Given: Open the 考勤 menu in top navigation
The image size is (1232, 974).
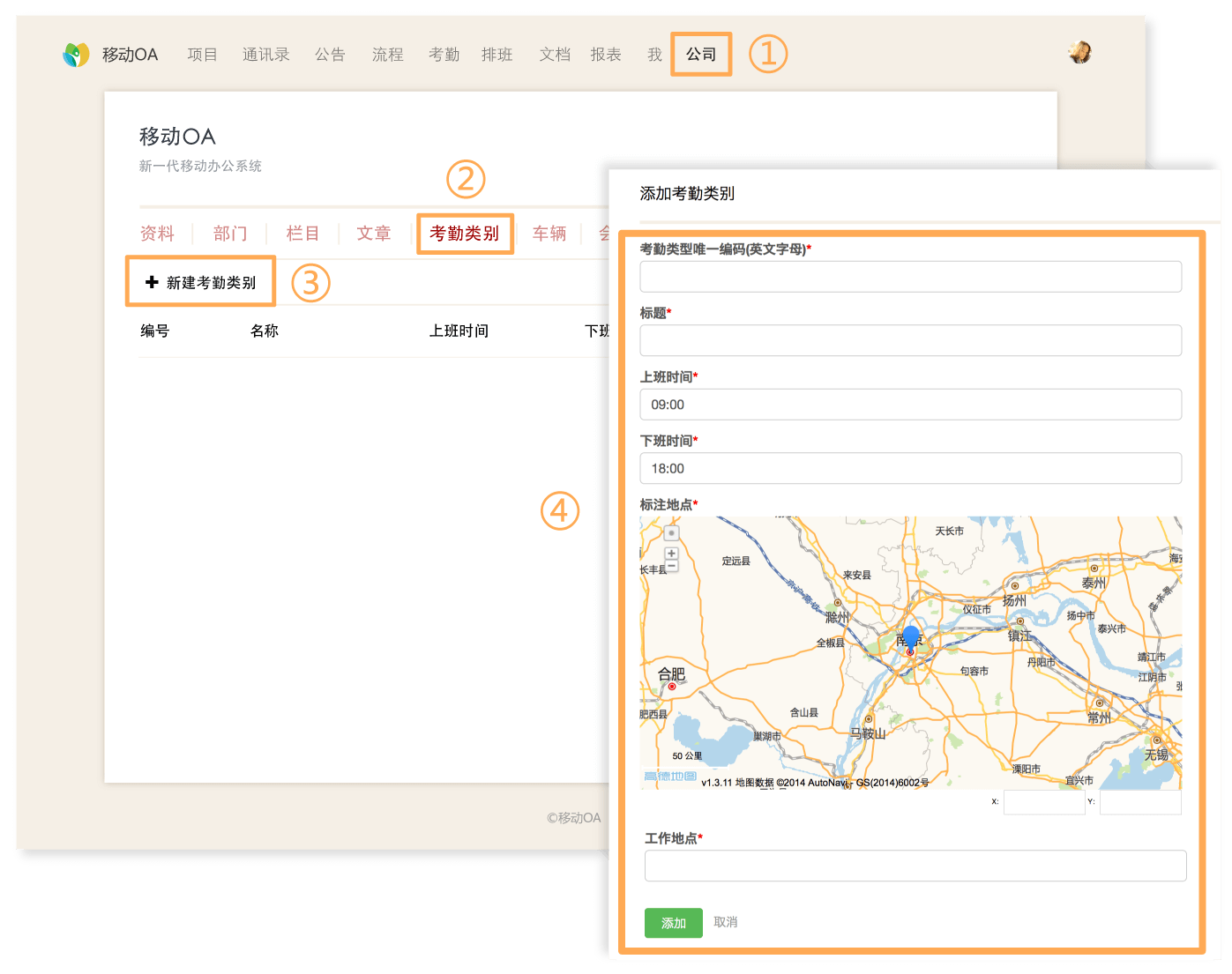Looking at the screenshot, I should pyautogui.click(x=444, y=55).
